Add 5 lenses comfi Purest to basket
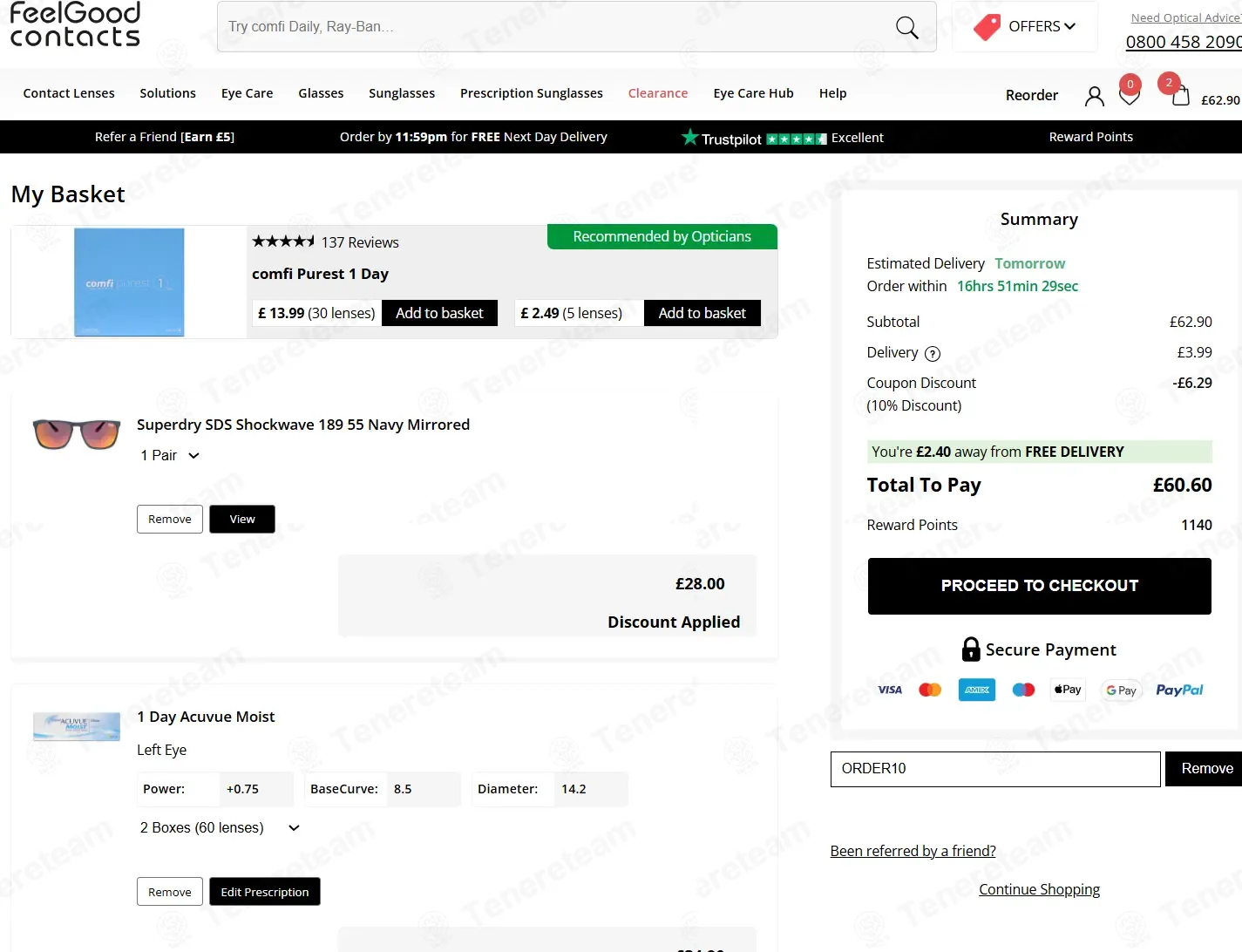The height and width of the screenshot is (952, 1242). [x=702, y=313]
